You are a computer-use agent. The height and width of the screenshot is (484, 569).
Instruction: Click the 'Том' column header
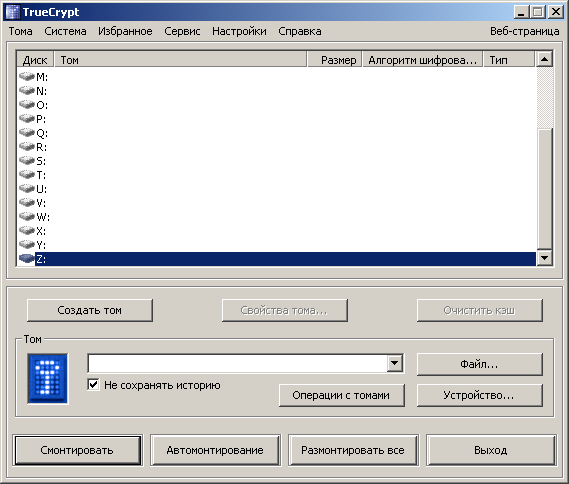(x=181, y=60)
